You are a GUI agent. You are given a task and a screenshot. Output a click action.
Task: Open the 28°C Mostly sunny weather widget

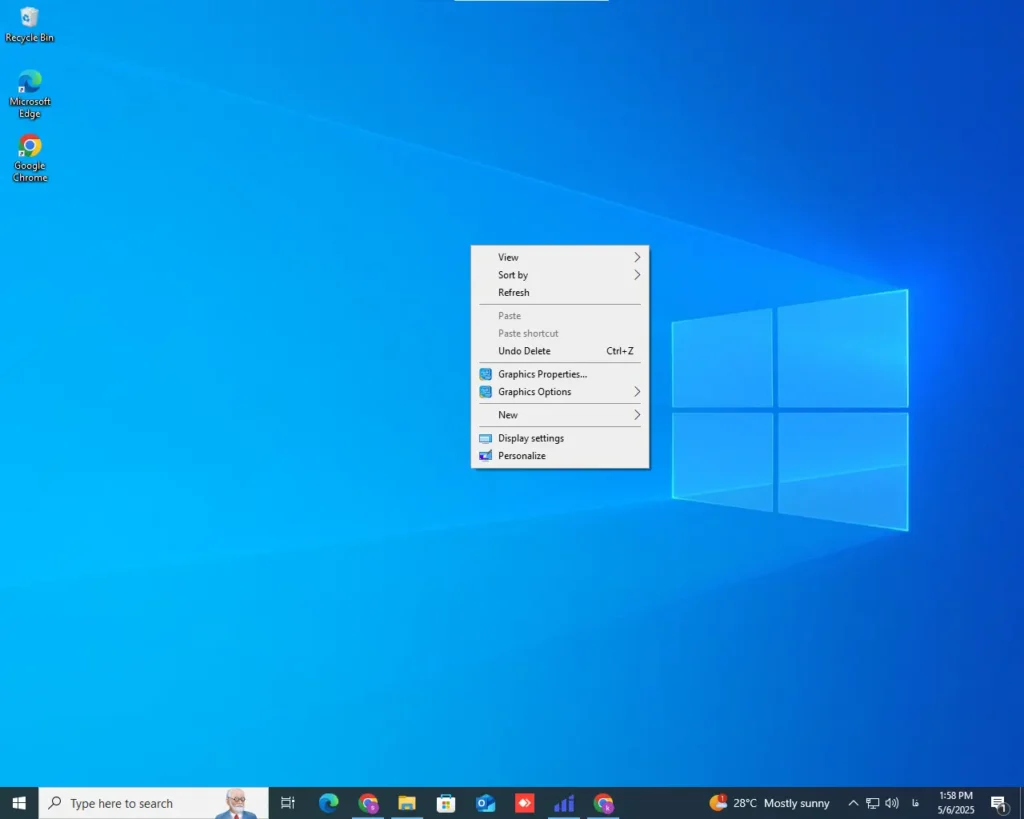click(x=769, y=803)
